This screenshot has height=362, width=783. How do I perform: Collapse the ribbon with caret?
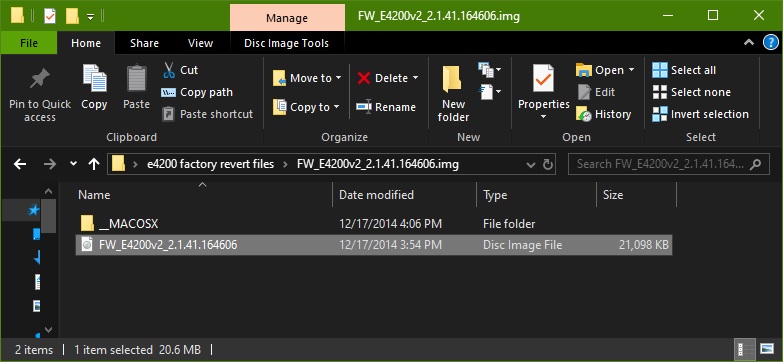pos(749,42)
